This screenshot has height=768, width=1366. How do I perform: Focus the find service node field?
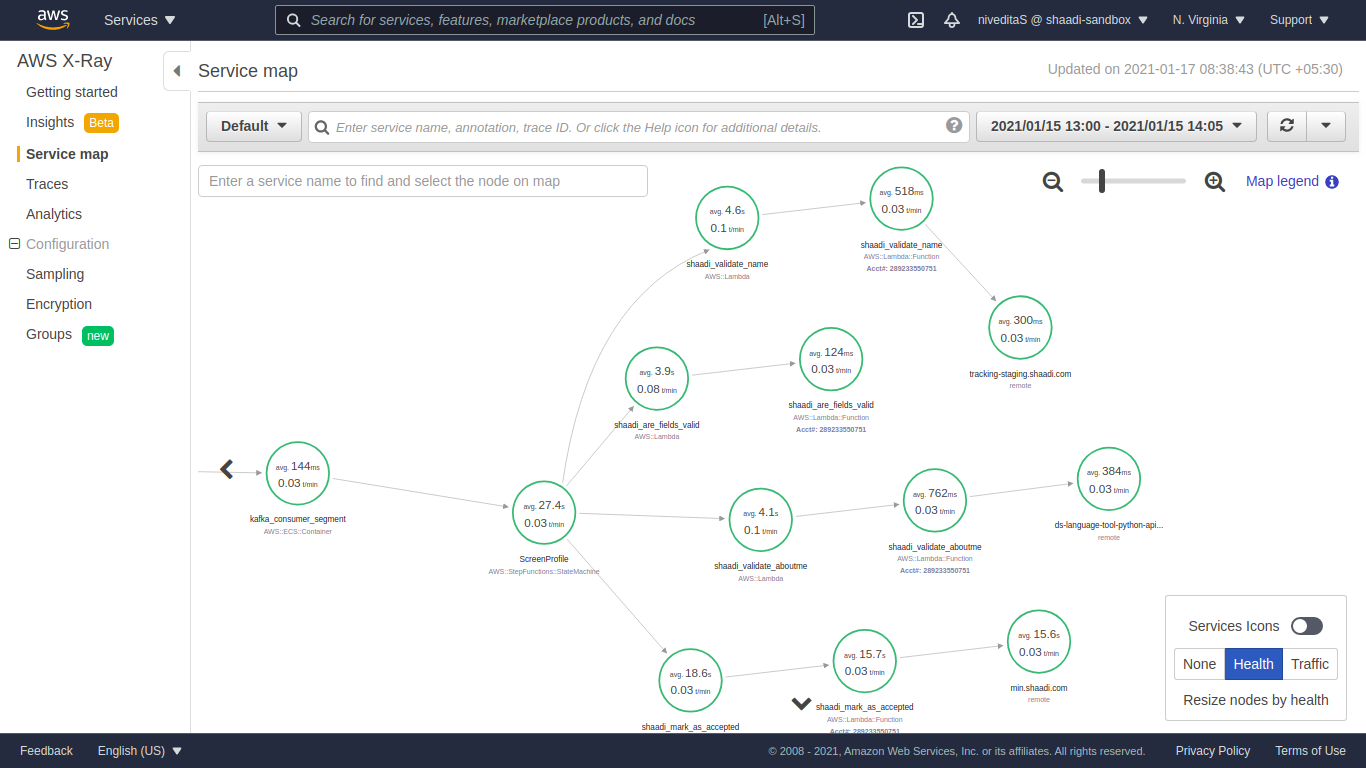pos(423,181)
